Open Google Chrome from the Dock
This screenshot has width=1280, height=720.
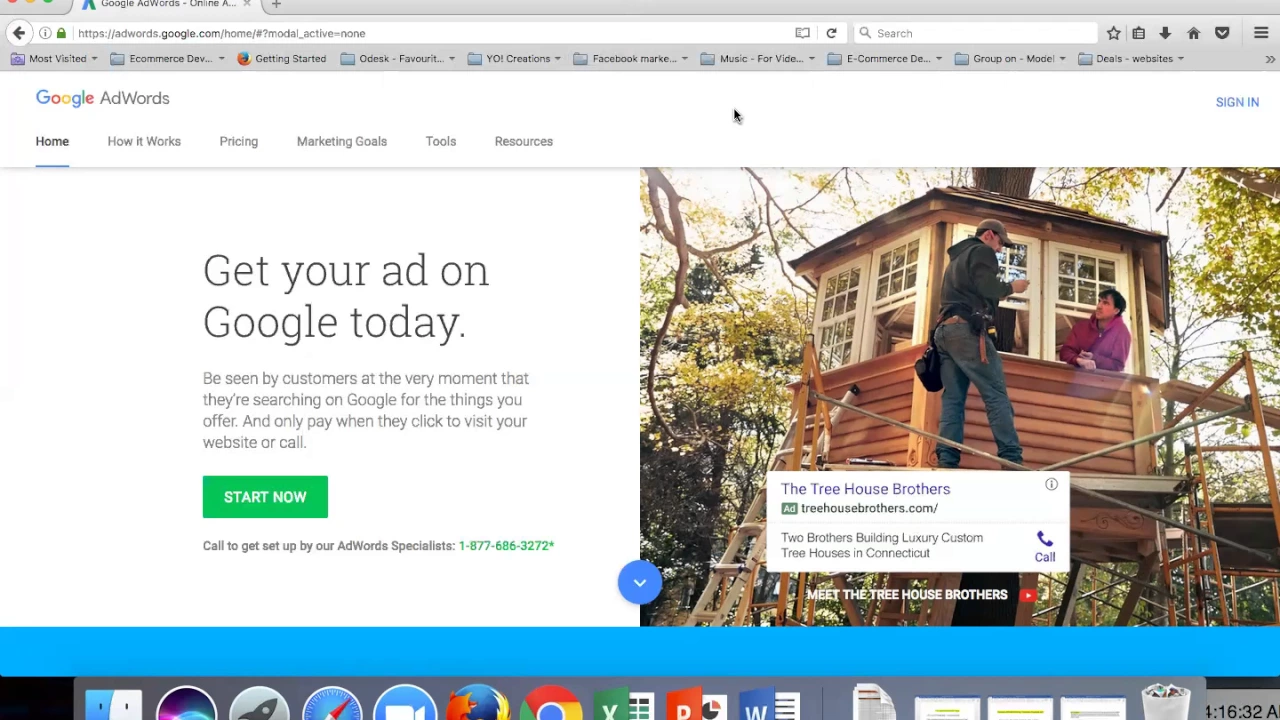[x=551, y=704]
